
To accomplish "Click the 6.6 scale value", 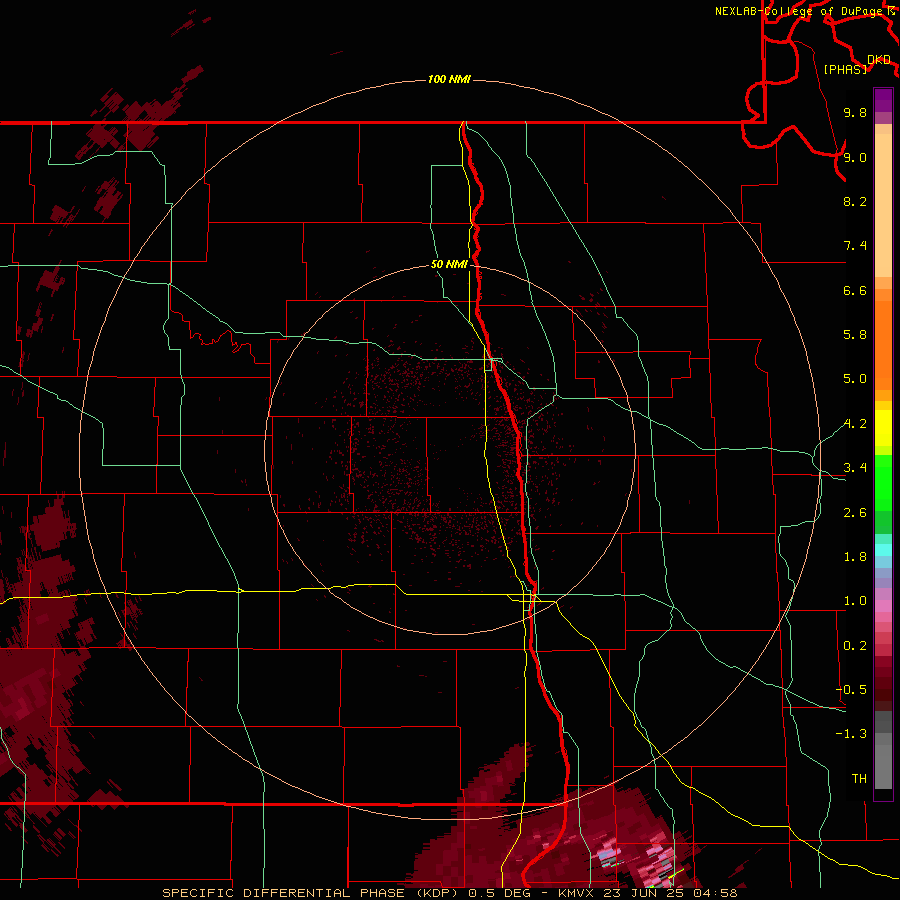I will click(x=855, y=290).
